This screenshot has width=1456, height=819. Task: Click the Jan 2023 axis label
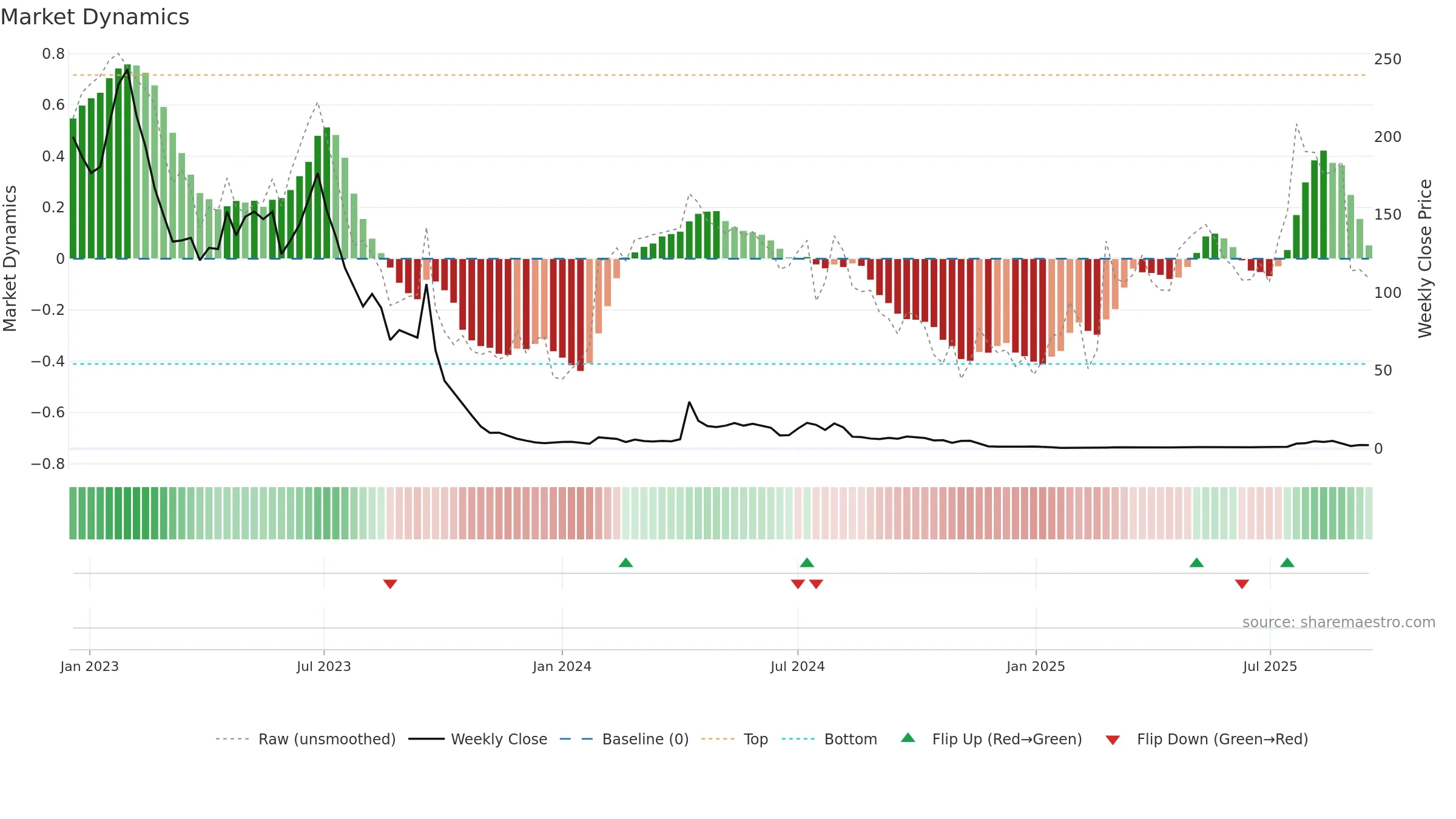[89, 666]
